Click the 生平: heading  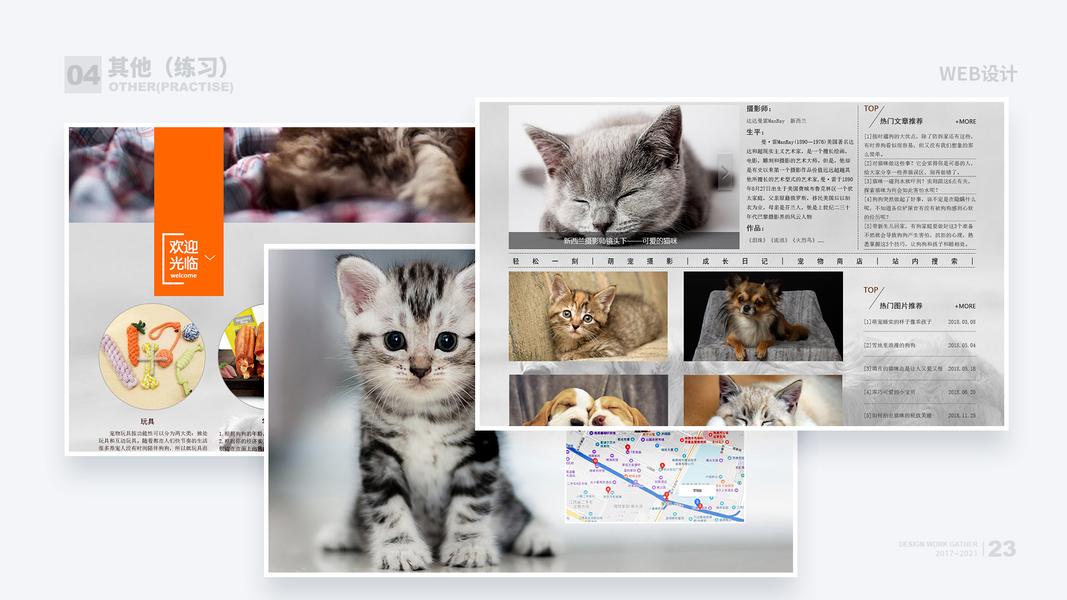pyautogui.click(x=755, y=132)
